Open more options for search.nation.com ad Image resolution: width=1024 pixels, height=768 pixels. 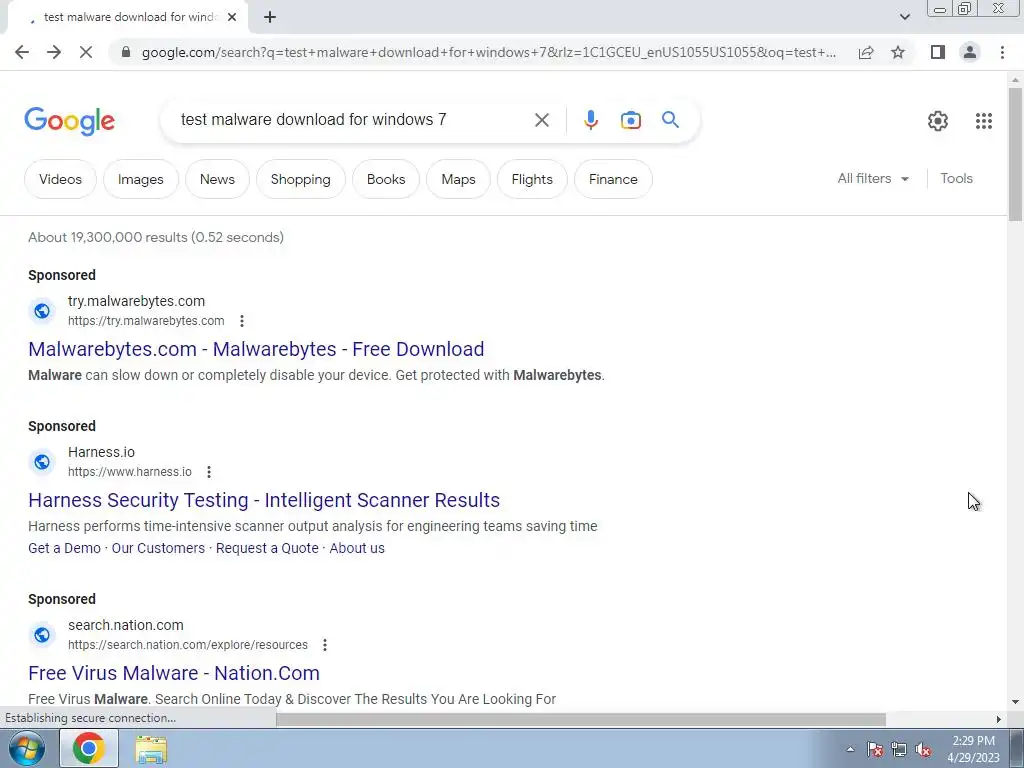325,645
